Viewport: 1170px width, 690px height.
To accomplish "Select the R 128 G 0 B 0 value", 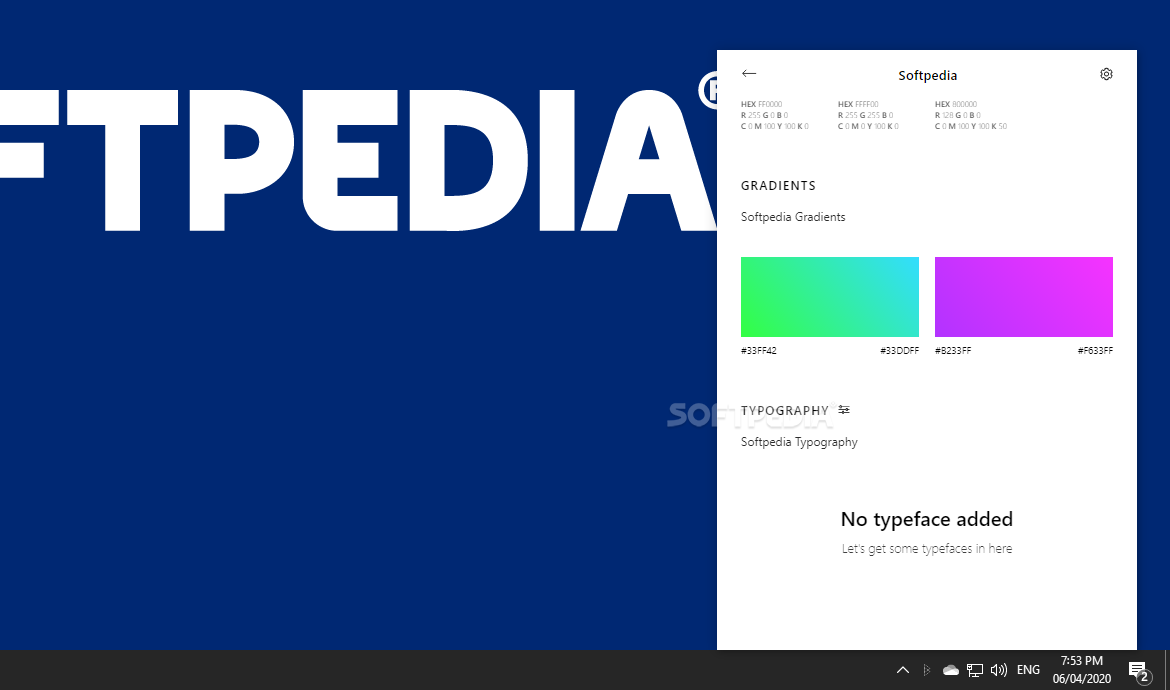I will coord(958,116).
